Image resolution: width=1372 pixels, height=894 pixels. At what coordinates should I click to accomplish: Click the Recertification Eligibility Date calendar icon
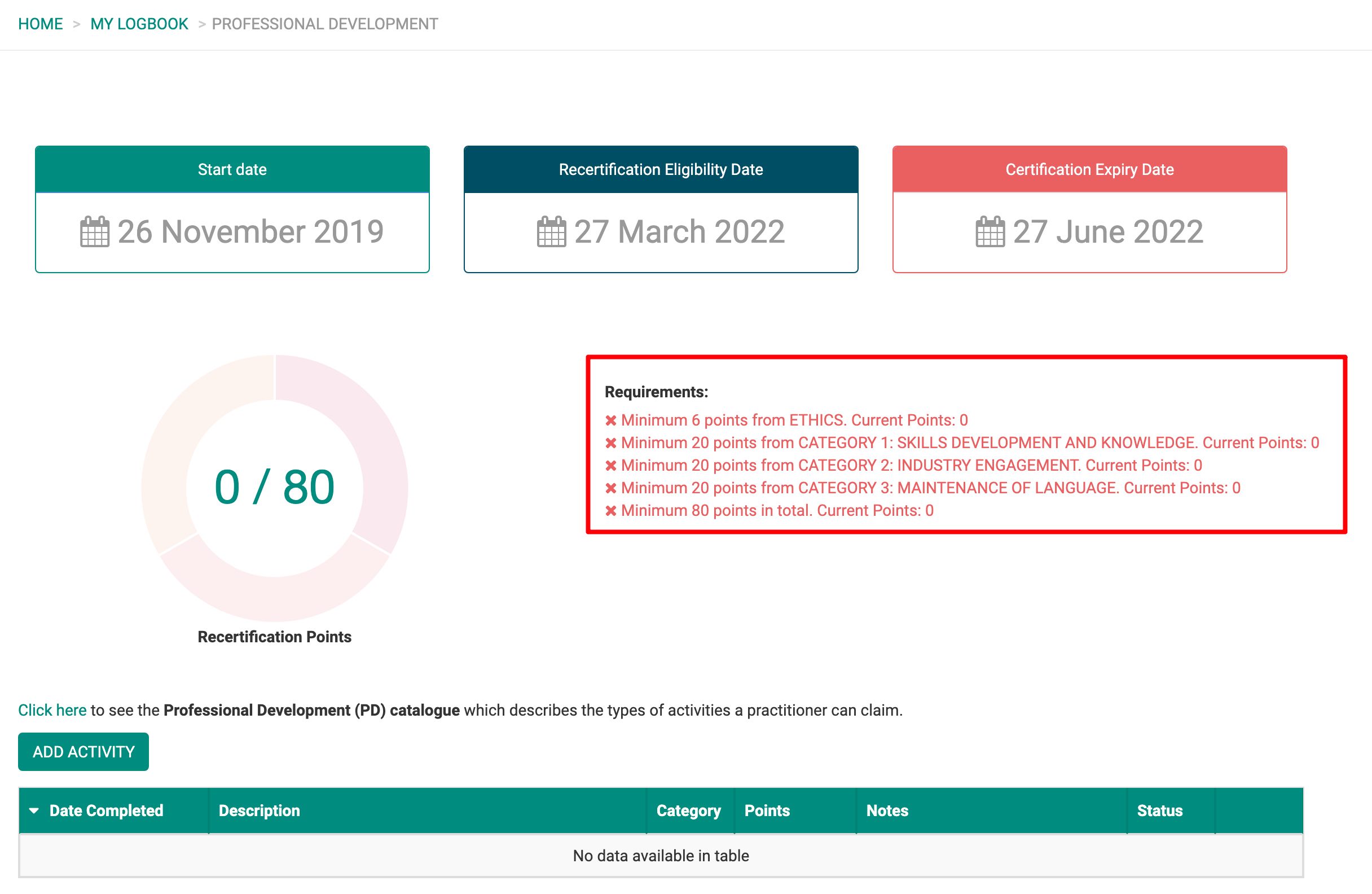pos(551,232)
